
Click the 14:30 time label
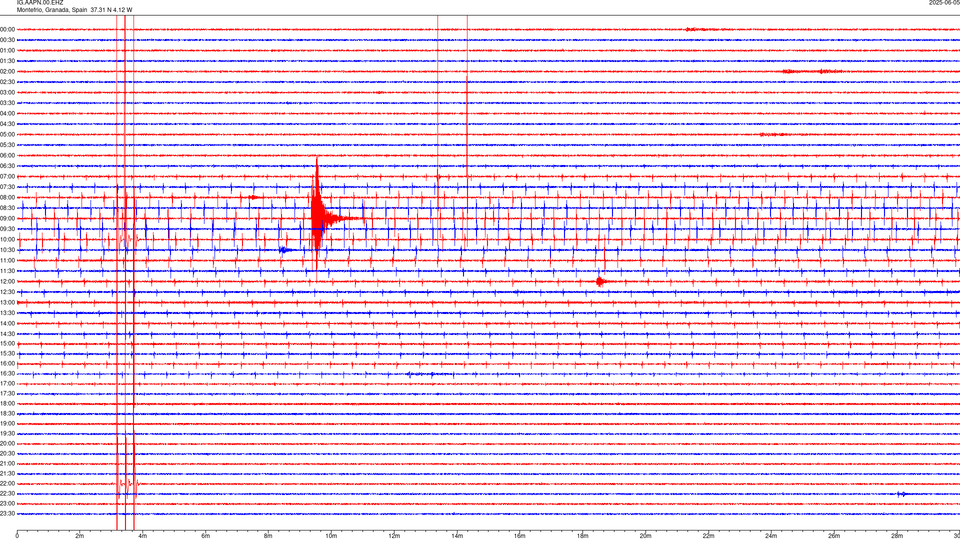pyautogui.click(x=7, y=334)
